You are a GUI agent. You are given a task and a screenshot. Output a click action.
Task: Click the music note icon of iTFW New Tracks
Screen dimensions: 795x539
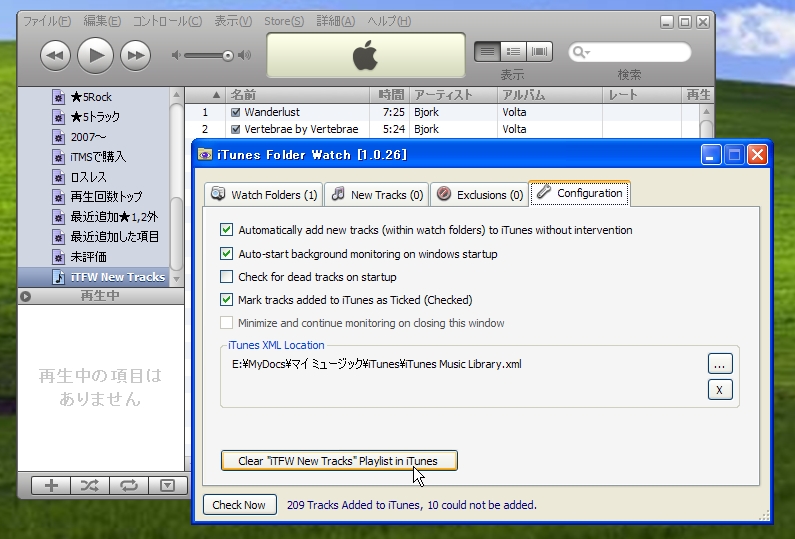coord(59,277)
